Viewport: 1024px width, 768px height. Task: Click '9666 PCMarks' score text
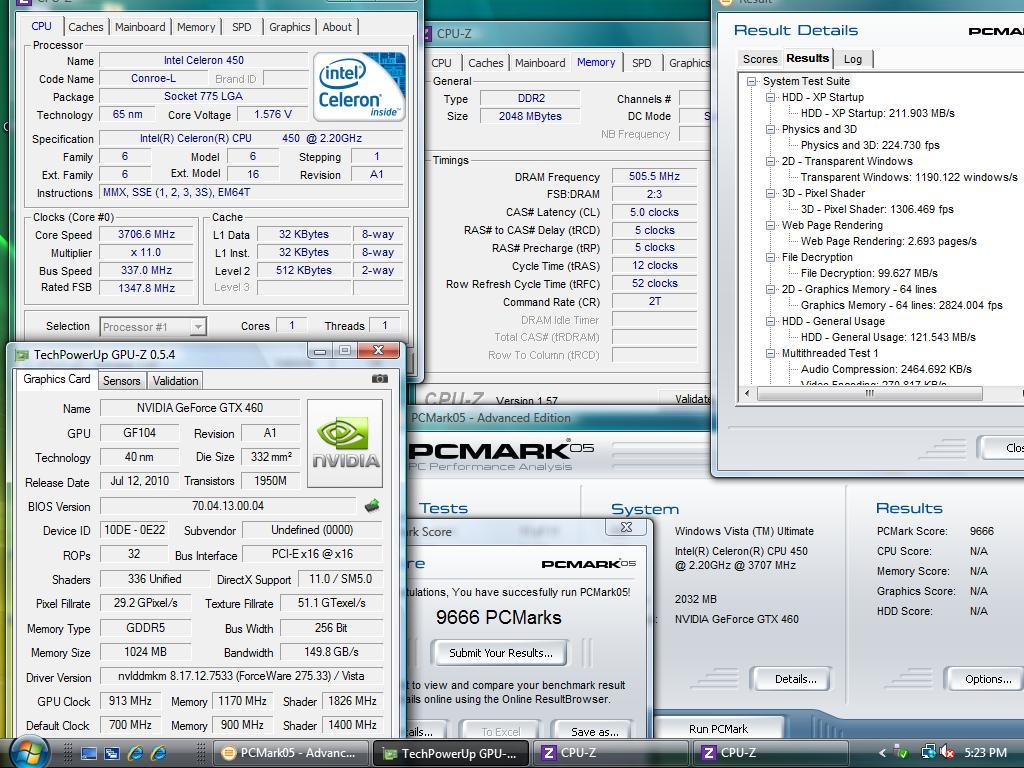pyautogui.click(x=498, y=617)
